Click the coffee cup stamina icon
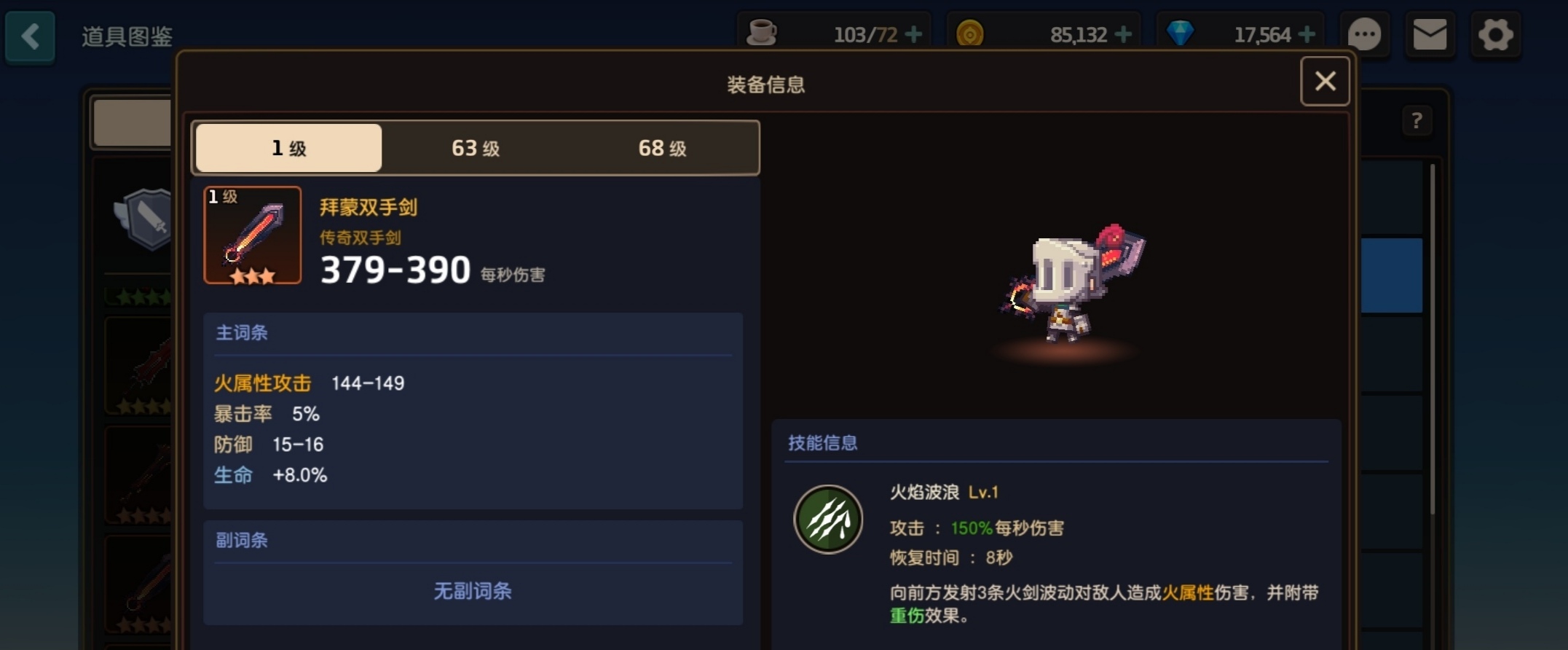This screenshot has height=650, width=1568. tap(762, 33)
